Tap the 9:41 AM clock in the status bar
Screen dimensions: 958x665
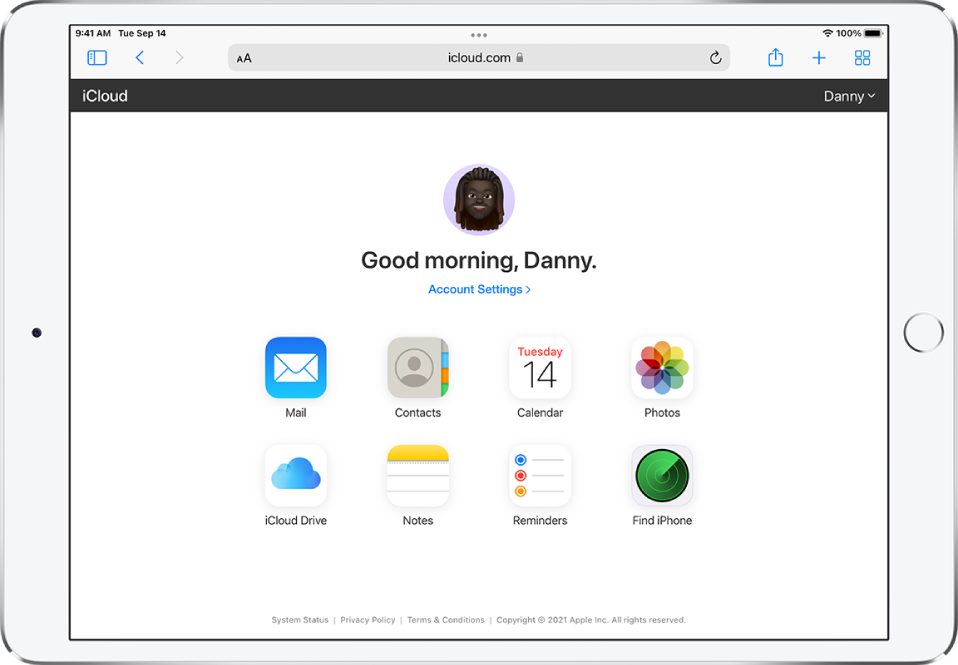point(93,33)
